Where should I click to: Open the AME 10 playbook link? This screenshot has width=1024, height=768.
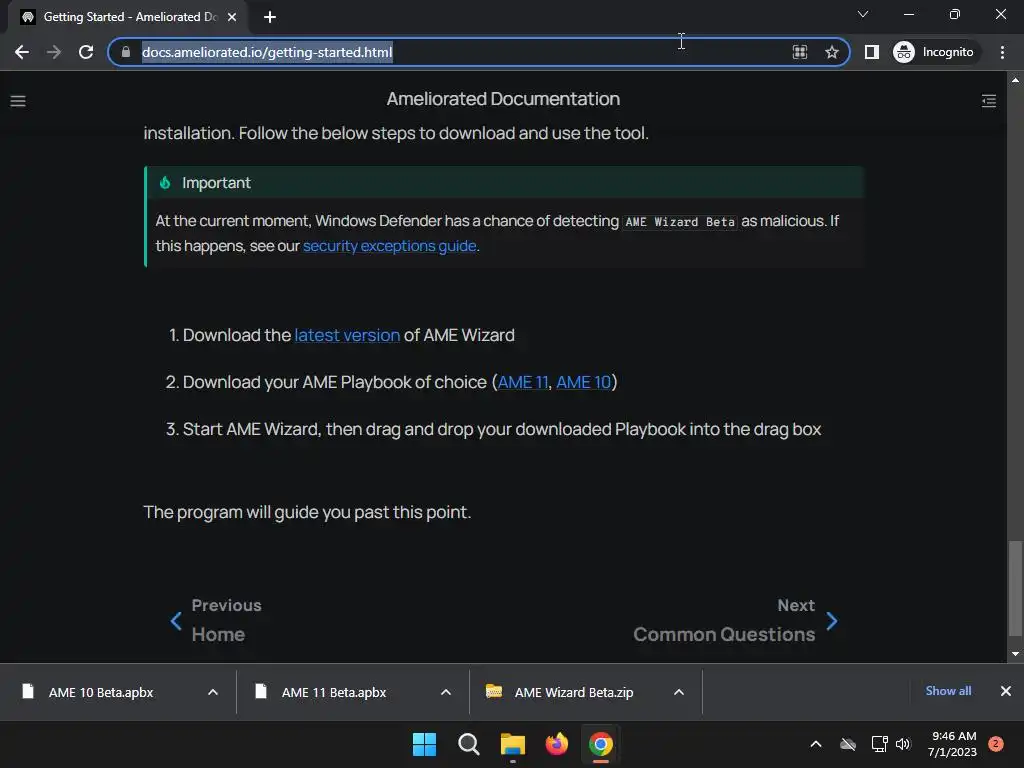pyautogui.click(x=583, y=382)
